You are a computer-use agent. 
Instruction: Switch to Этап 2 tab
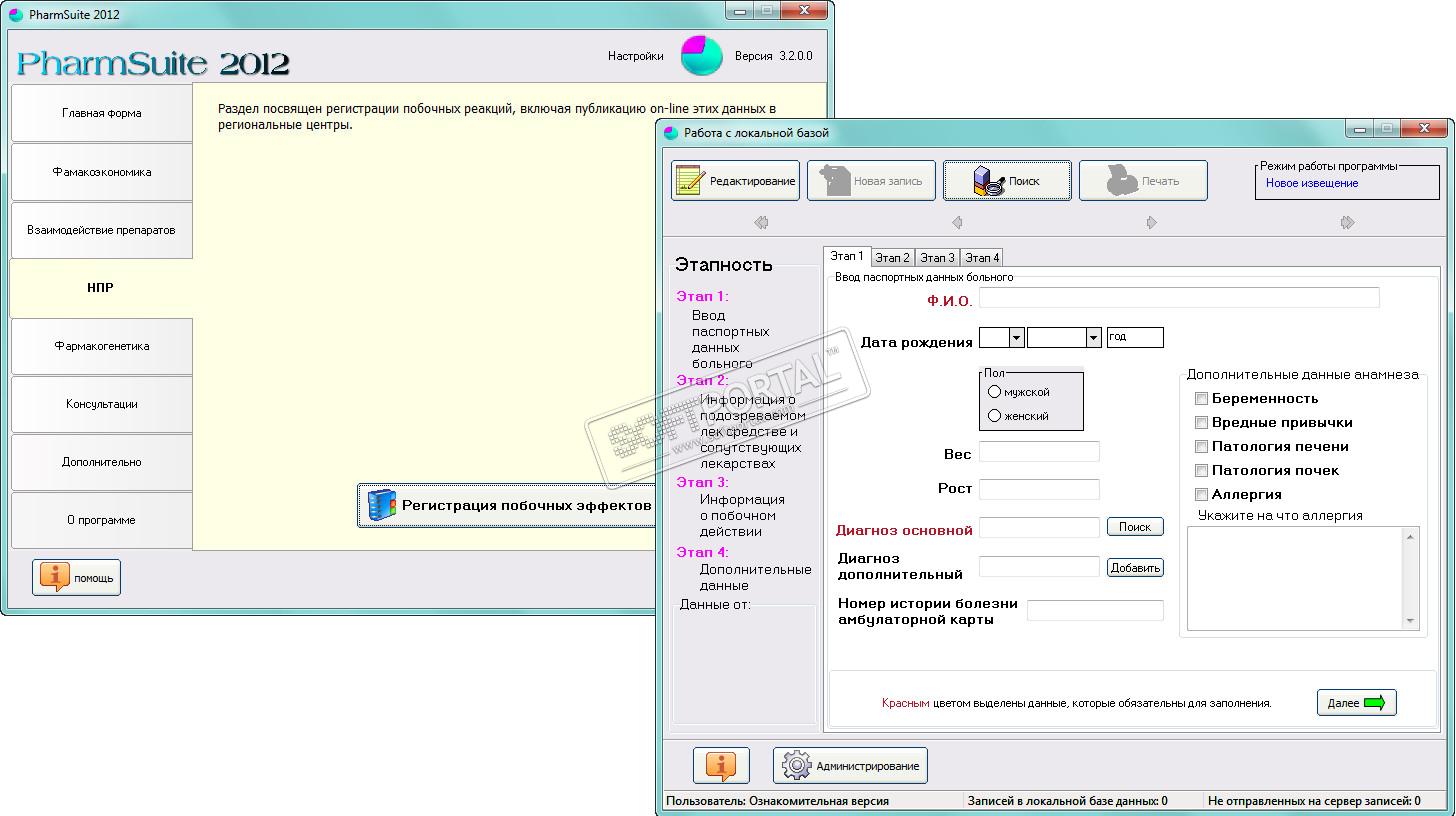pos(893,258)
